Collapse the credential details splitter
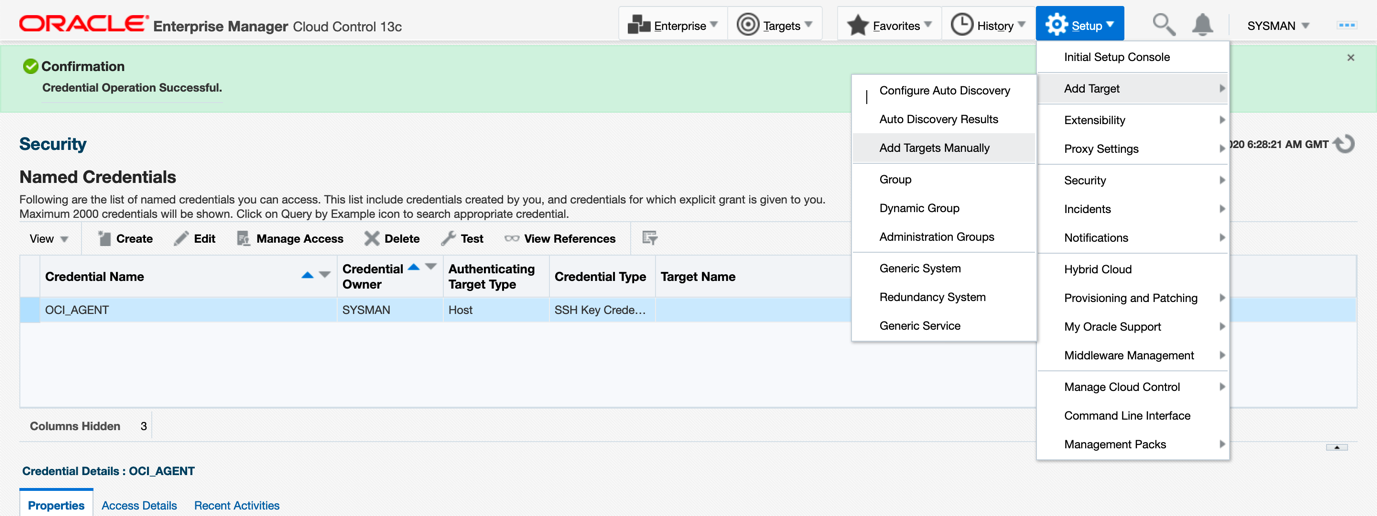This screenshot has width=1377, height=516. click(x=1336, y=447)
